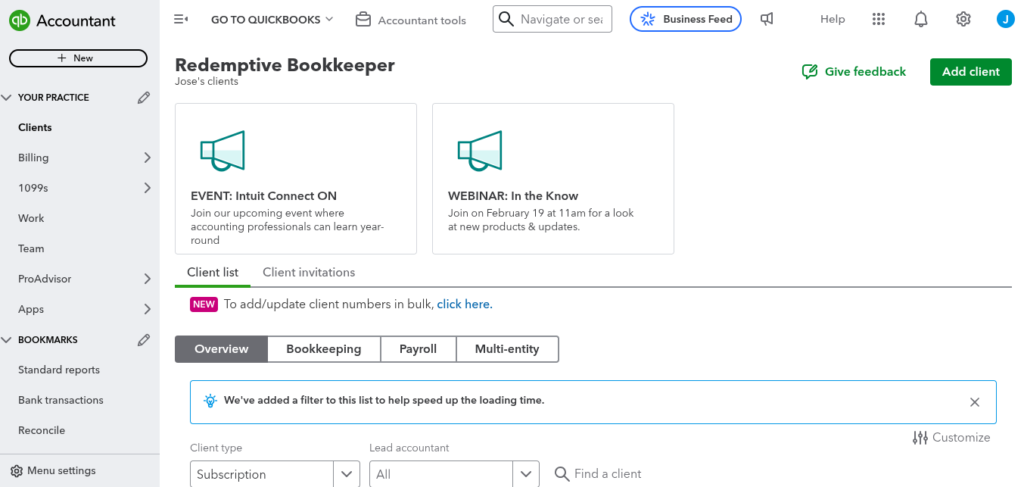The height and width of the screenshot is (487, 1024).
Task: Open Reconcile bookmark
Action: [42, 431]
